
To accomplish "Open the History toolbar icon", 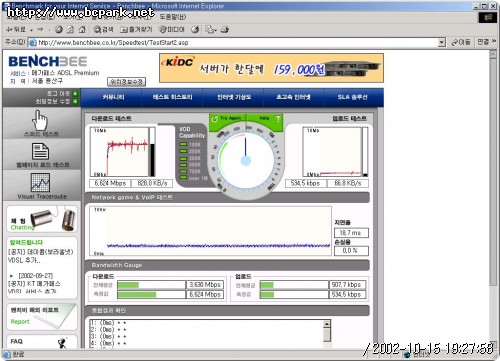I will pyautogui.click(x=195, y=30).
